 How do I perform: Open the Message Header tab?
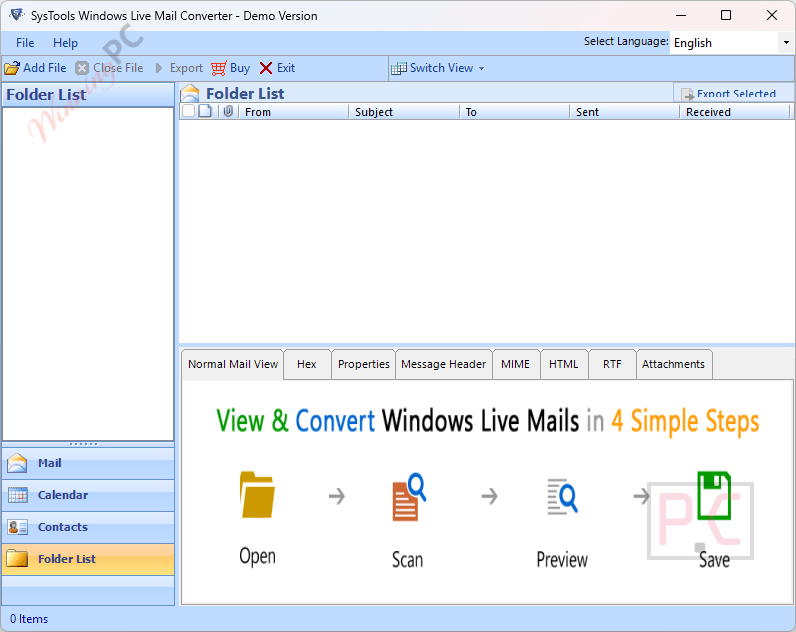[x=444, y=364]
